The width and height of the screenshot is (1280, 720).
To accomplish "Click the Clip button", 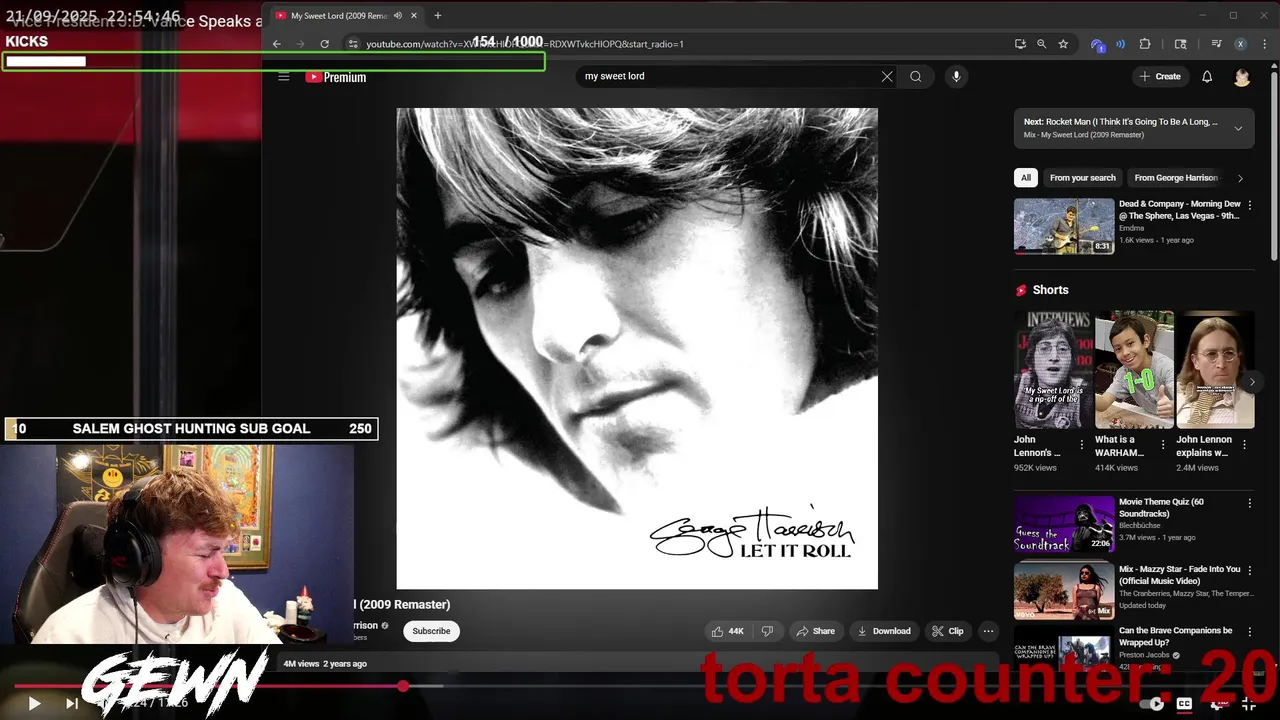I will pos(947,631).
